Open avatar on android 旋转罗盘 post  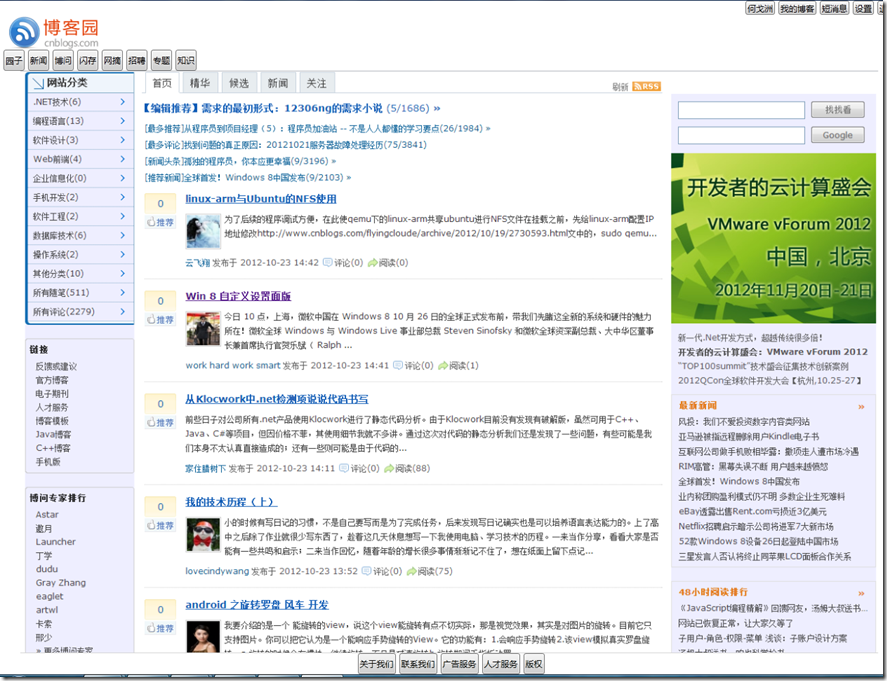point(203,636)
